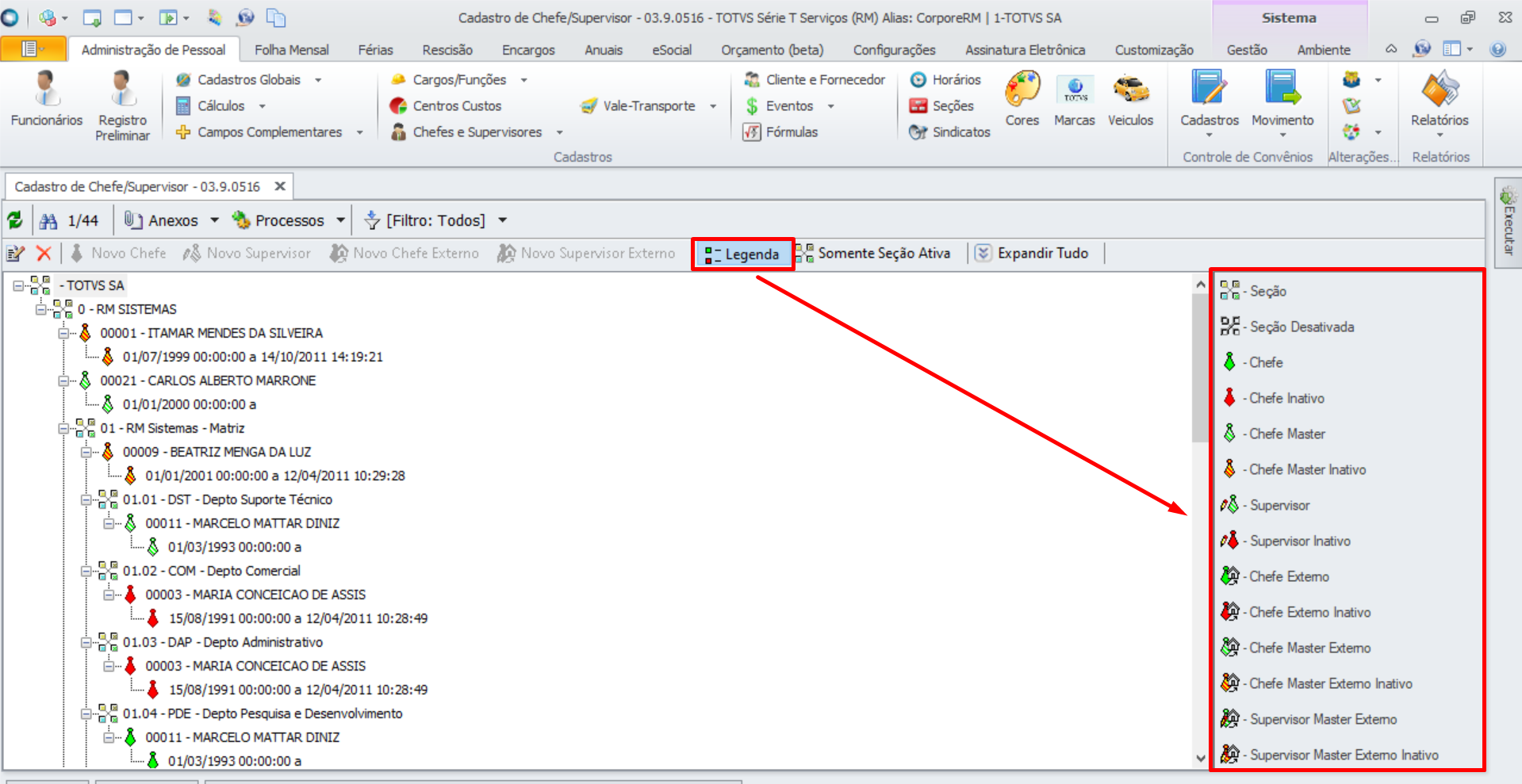Open the file menu orange button
1522x784 pixels.
(33, 49)
